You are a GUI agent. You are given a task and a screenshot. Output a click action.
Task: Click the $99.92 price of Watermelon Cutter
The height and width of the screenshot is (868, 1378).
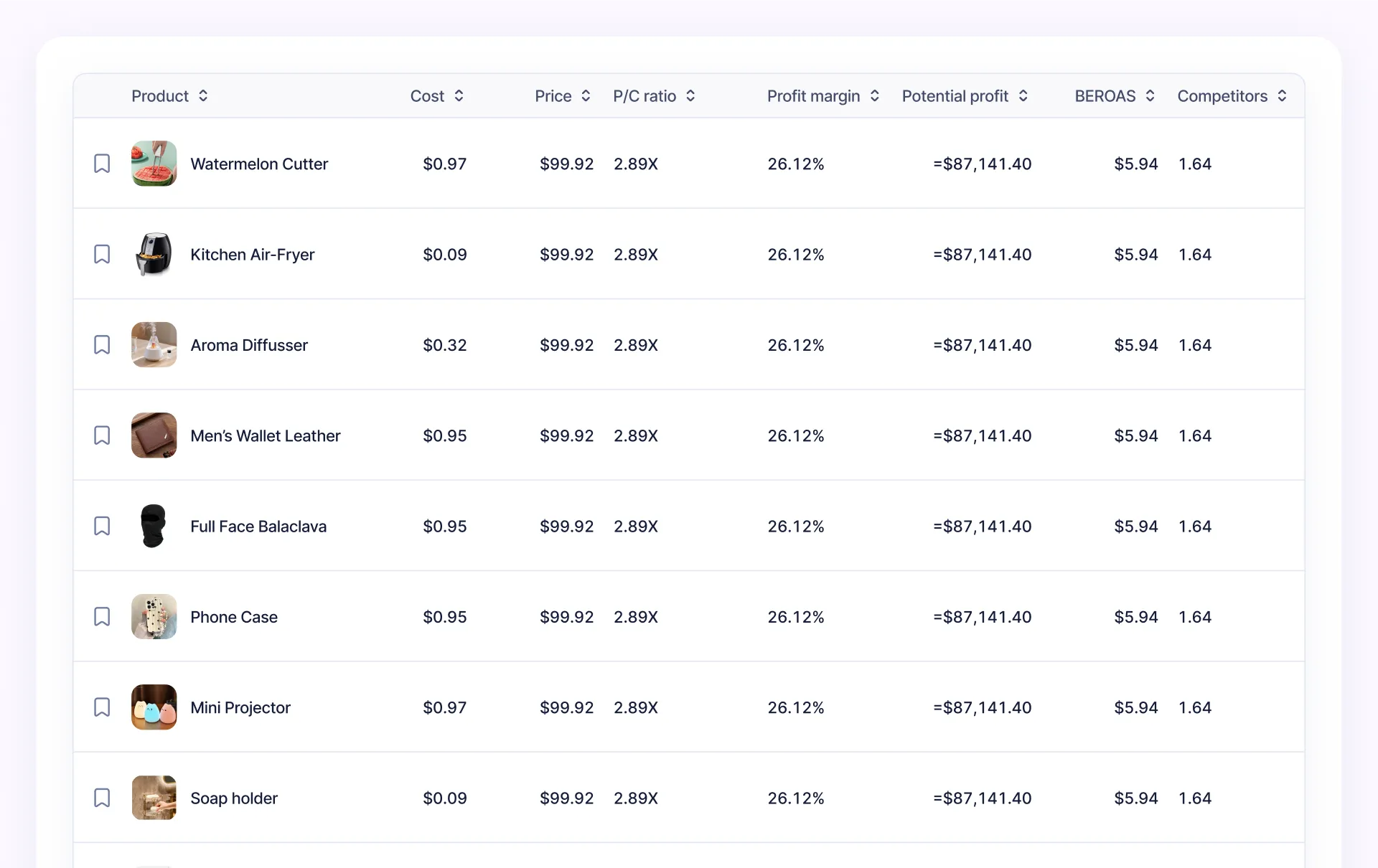[x=567, y=164]
